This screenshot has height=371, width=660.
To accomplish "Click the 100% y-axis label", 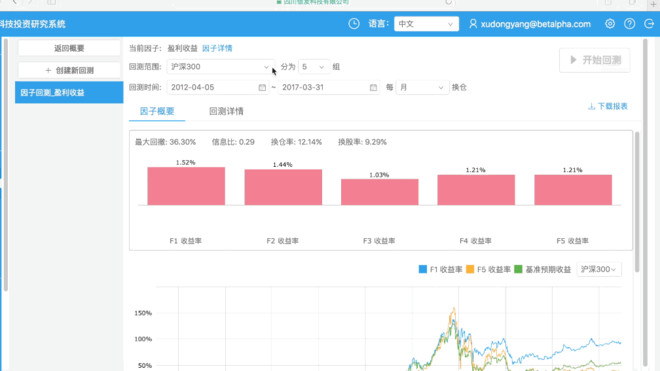I will click(143, 339).
